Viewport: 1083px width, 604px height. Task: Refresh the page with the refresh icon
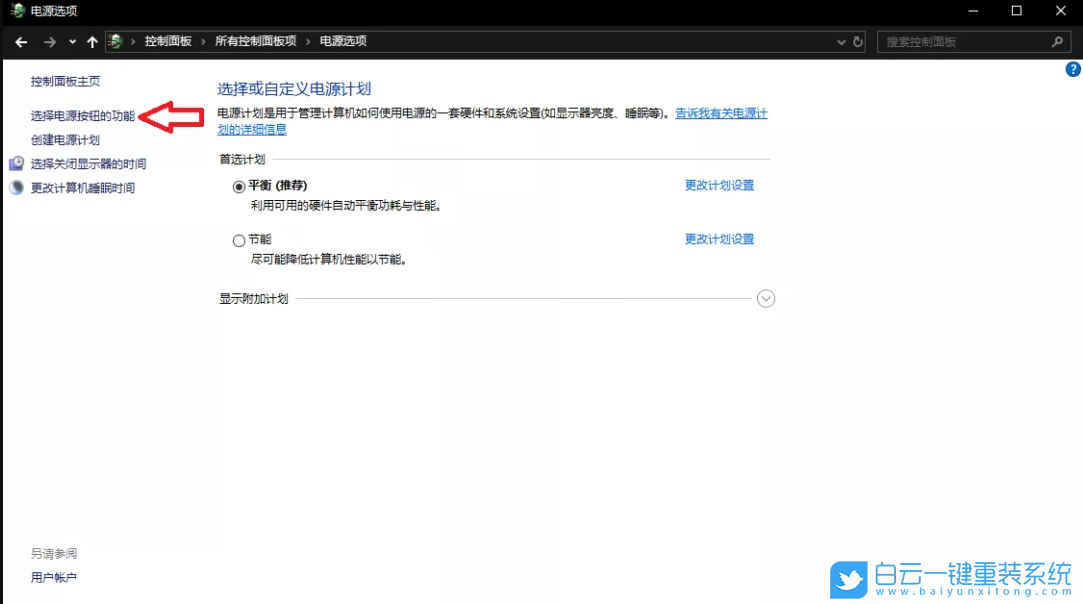(858, 41)
